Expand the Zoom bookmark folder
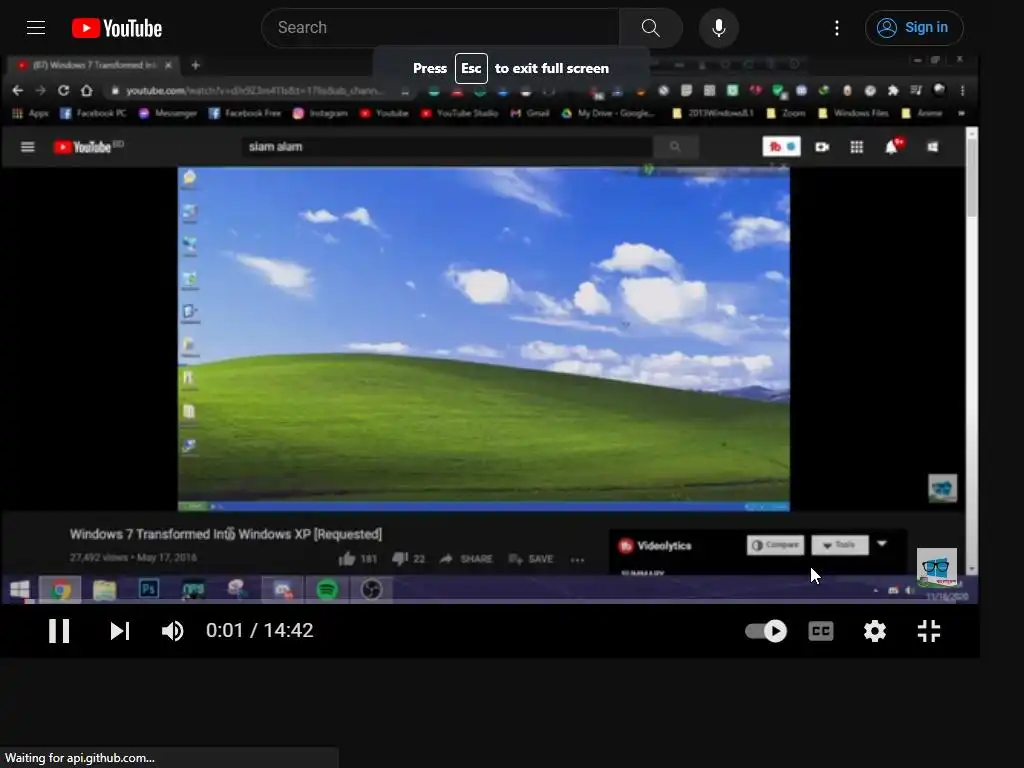Screen dimensions: 1024x768 click(786, 113)
